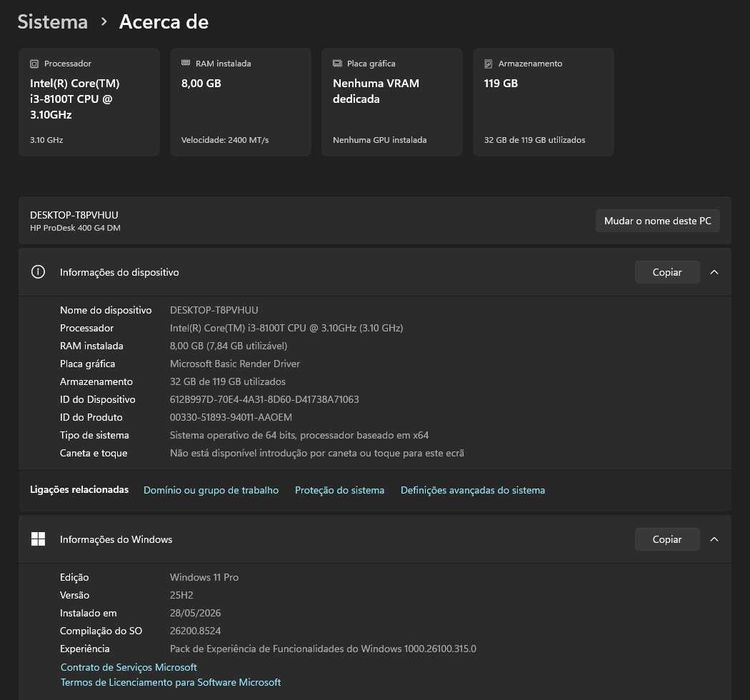Click the Windows logo beside Informações do Windows

(38, 539)
